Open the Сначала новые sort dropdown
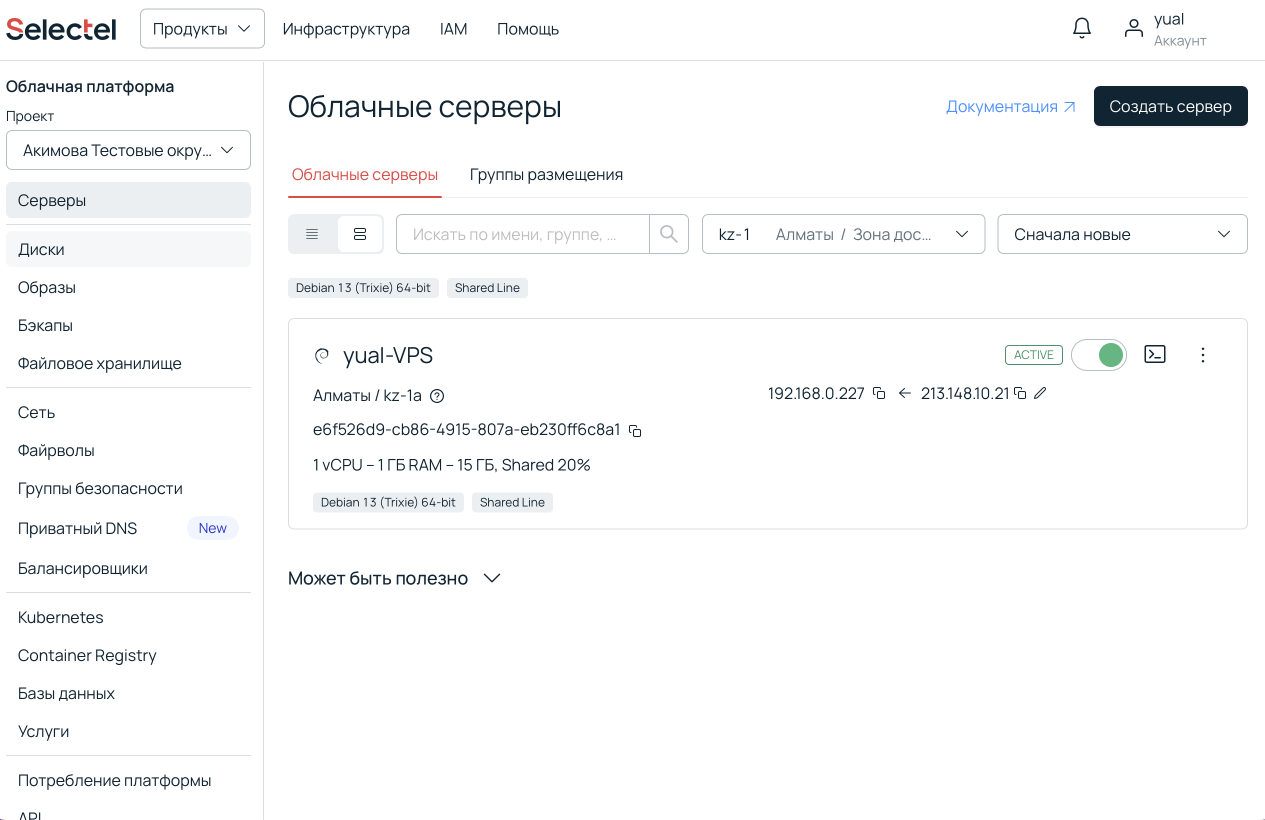This screenshot has height=820, width=1265. (x=1123, y=234)
